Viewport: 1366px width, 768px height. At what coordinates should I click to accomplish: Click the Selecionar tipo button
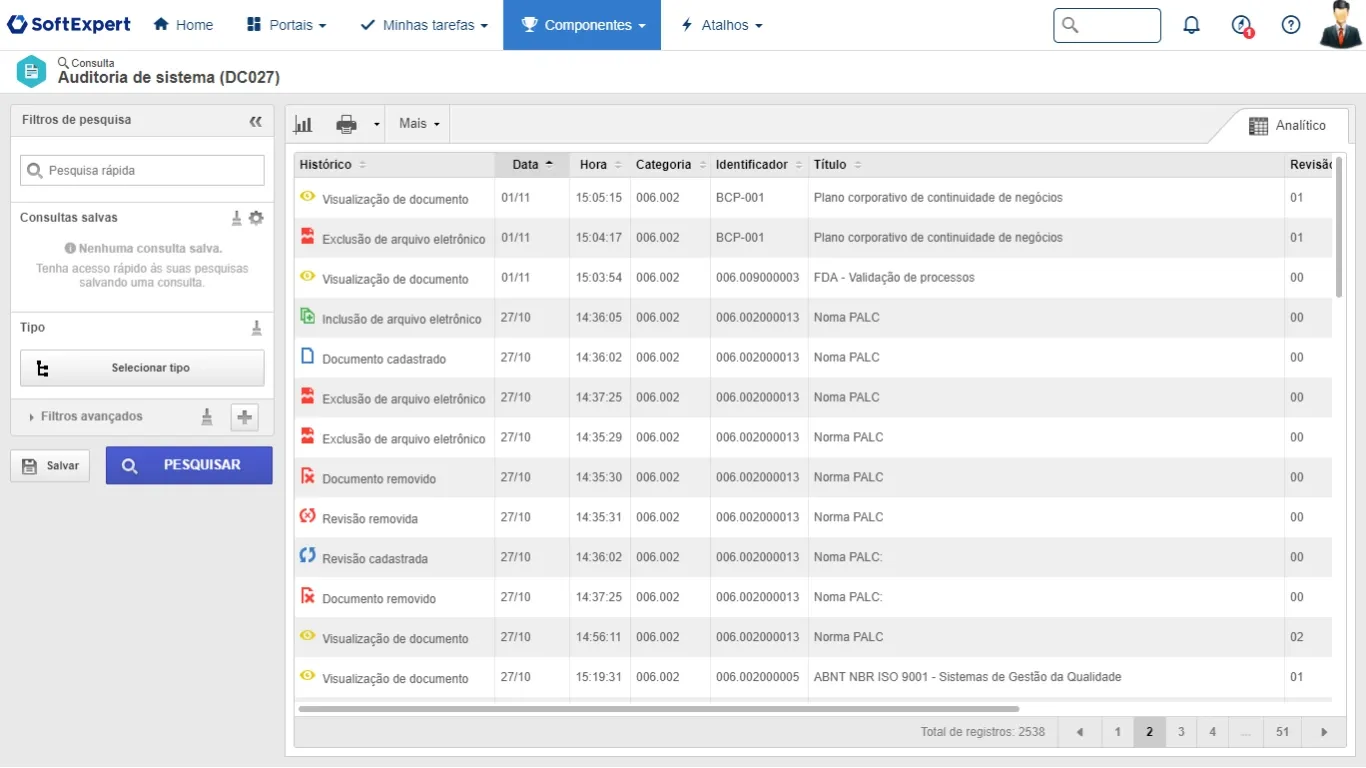(142, 368)
